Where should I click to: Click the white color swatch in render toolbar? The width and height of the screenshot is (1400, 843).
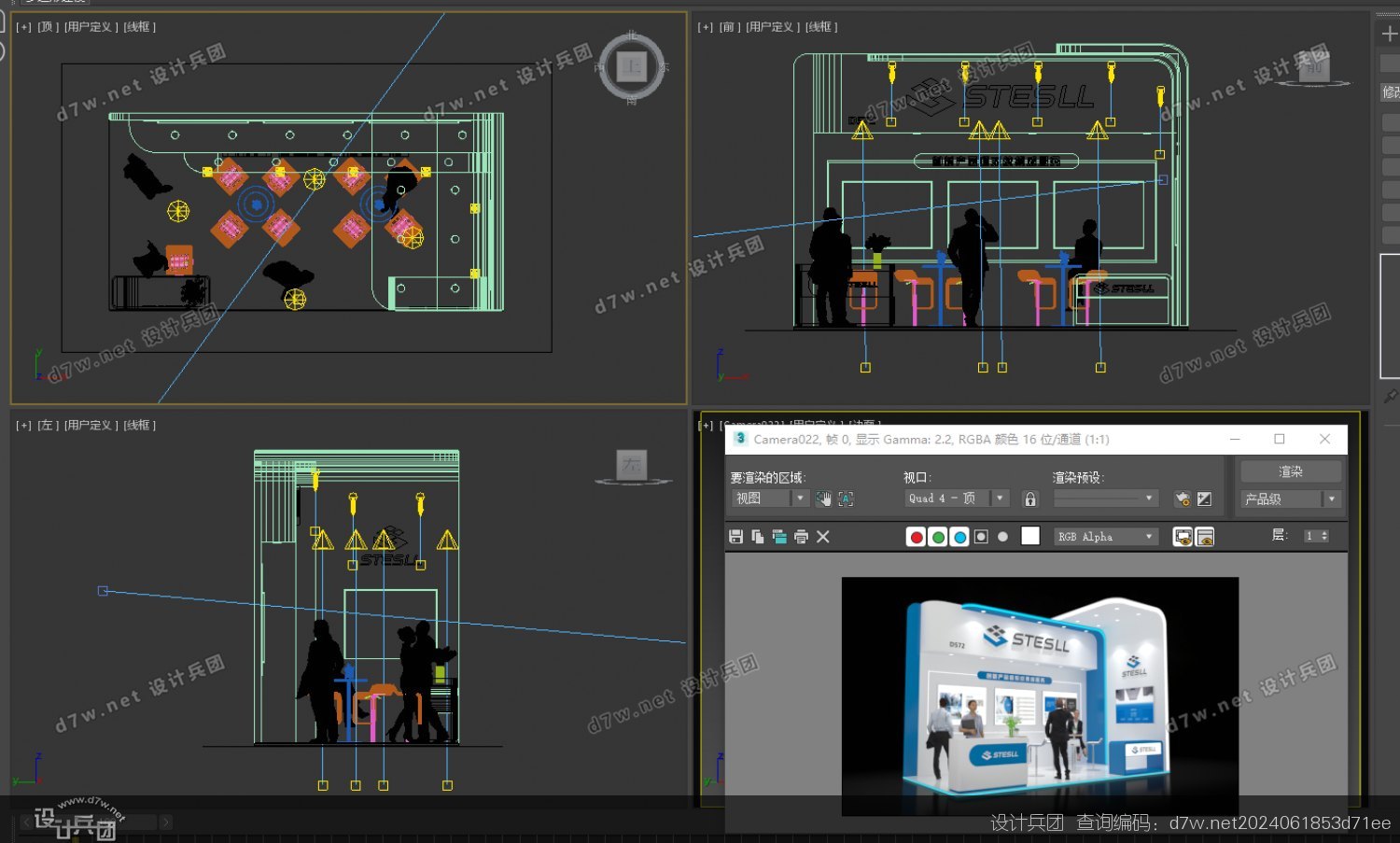coord(1030,536)
